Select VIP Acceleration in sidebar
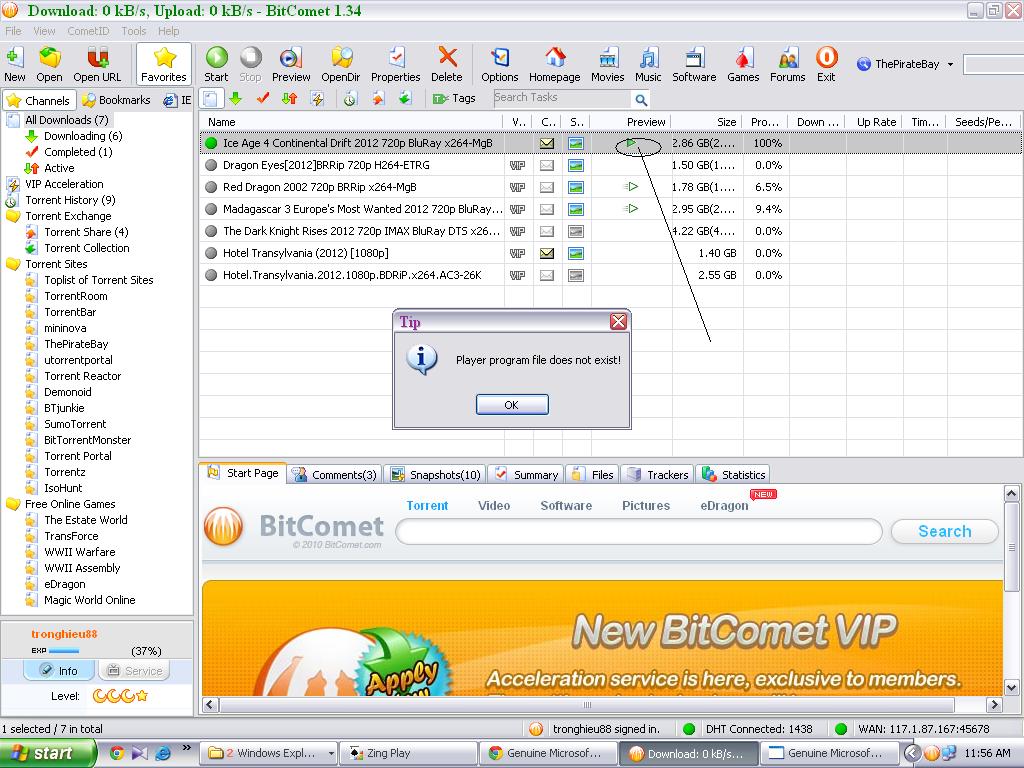This screenshot has height=768, width=1024. tap(64, 184)
